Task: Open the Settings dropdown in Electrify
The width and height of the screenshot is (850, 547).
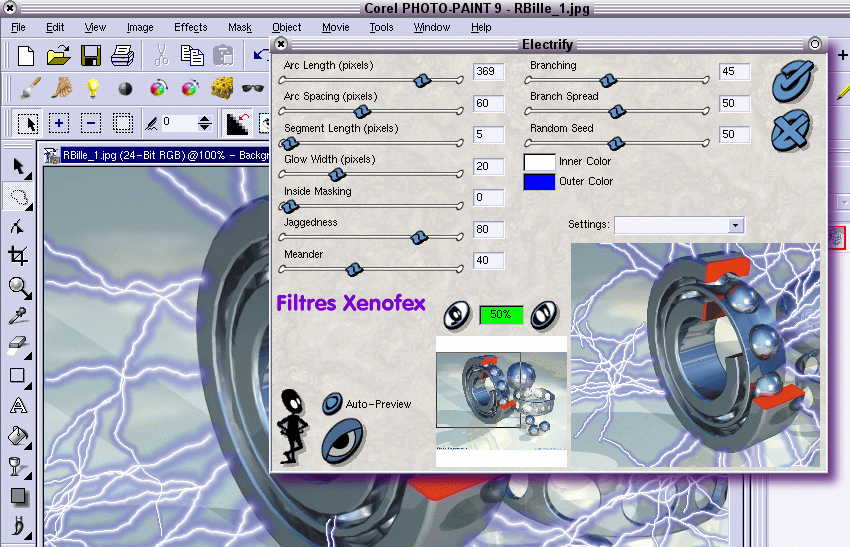Action: tap(736, 225)
